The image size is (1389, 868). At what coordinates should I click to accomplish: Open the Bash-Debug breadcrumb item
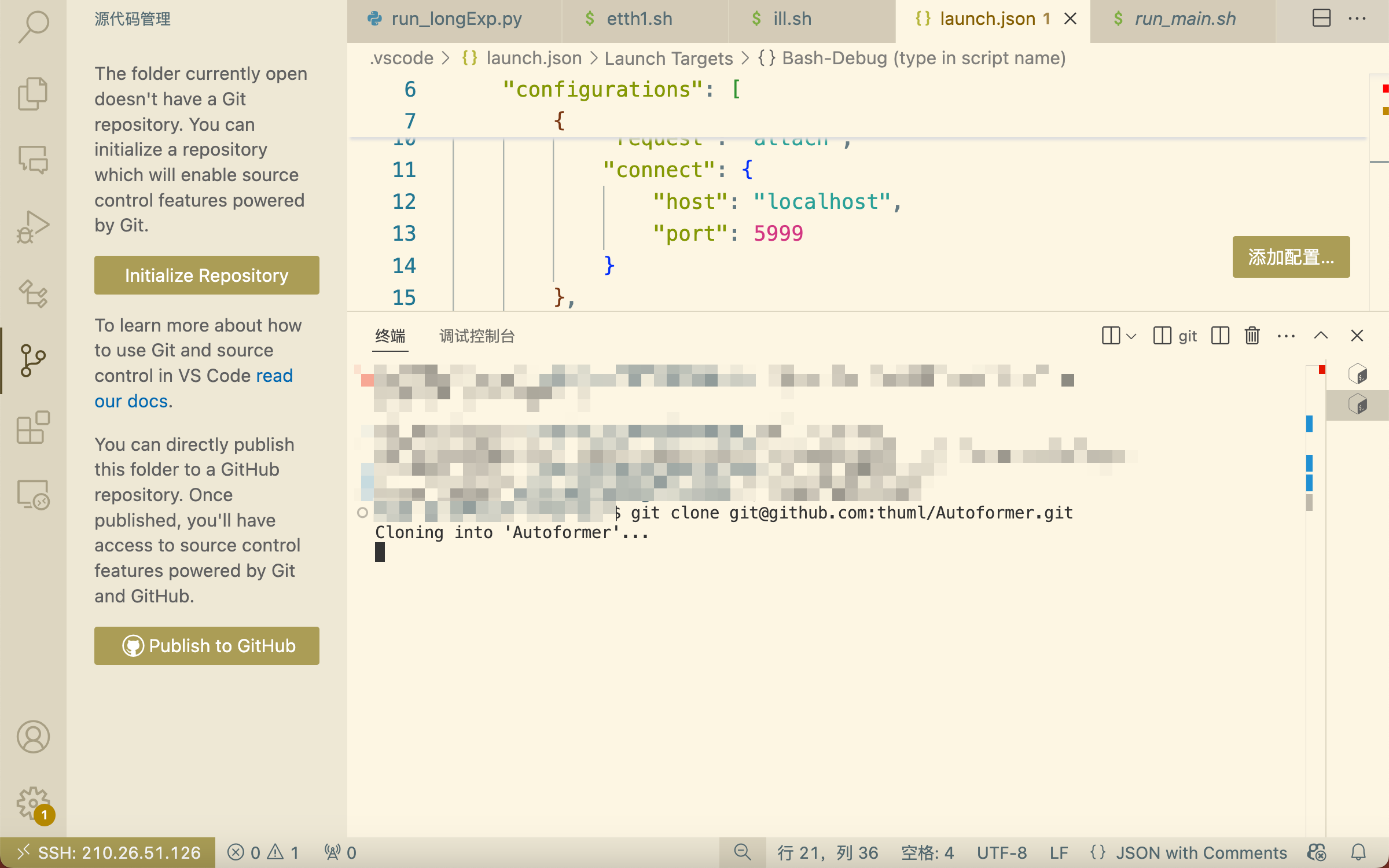[912, 58]
